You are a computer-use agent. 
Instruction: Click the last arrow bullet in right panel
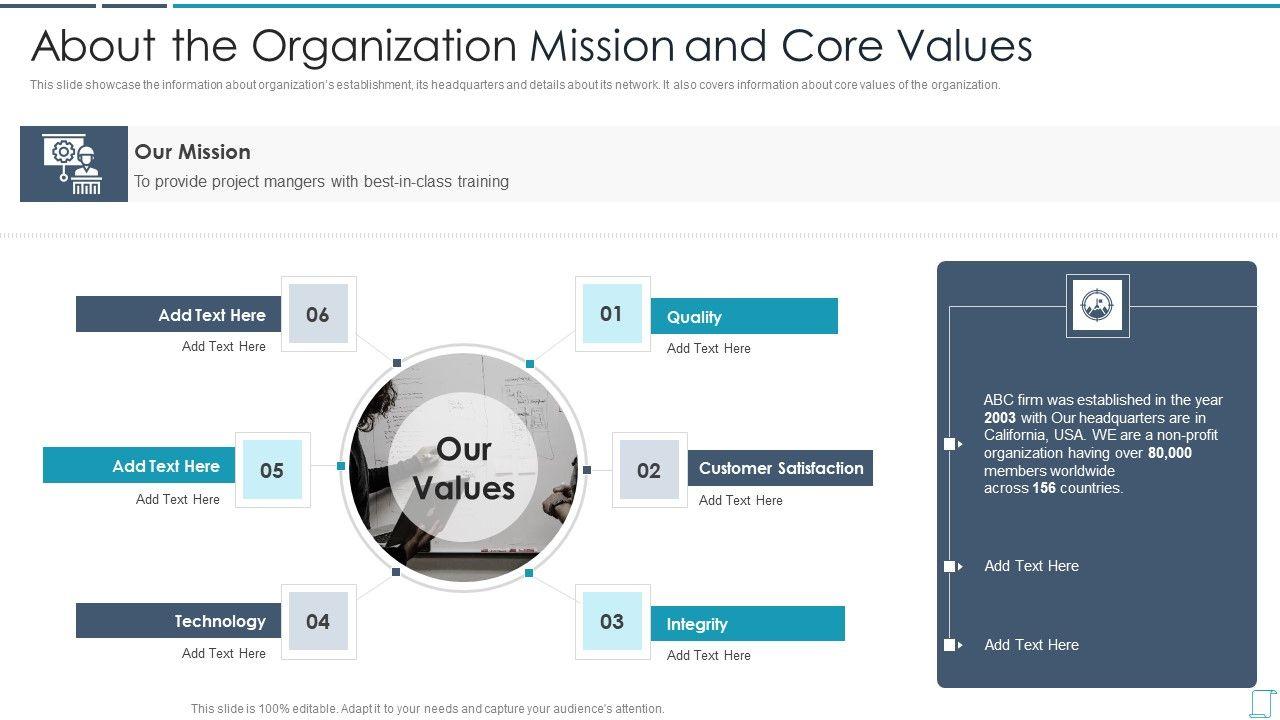tap(952, 645)
